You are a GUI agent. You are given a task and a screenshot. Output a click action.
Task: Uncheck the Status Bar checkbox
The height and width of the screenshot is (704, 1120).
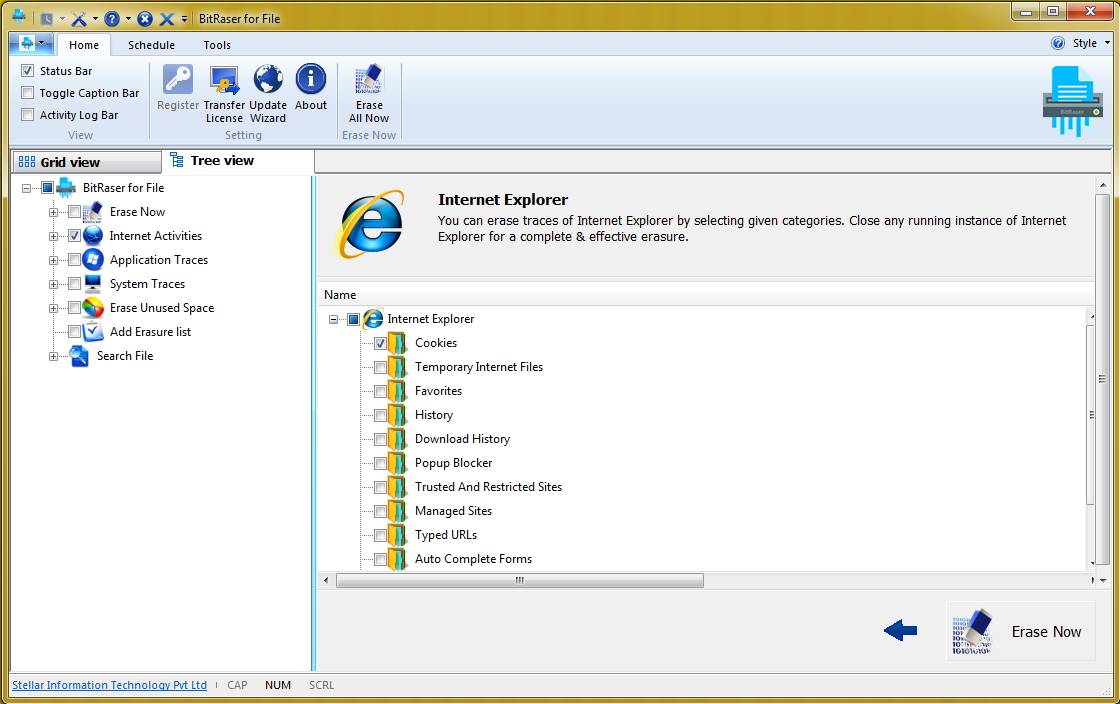(x=28, y=71)
